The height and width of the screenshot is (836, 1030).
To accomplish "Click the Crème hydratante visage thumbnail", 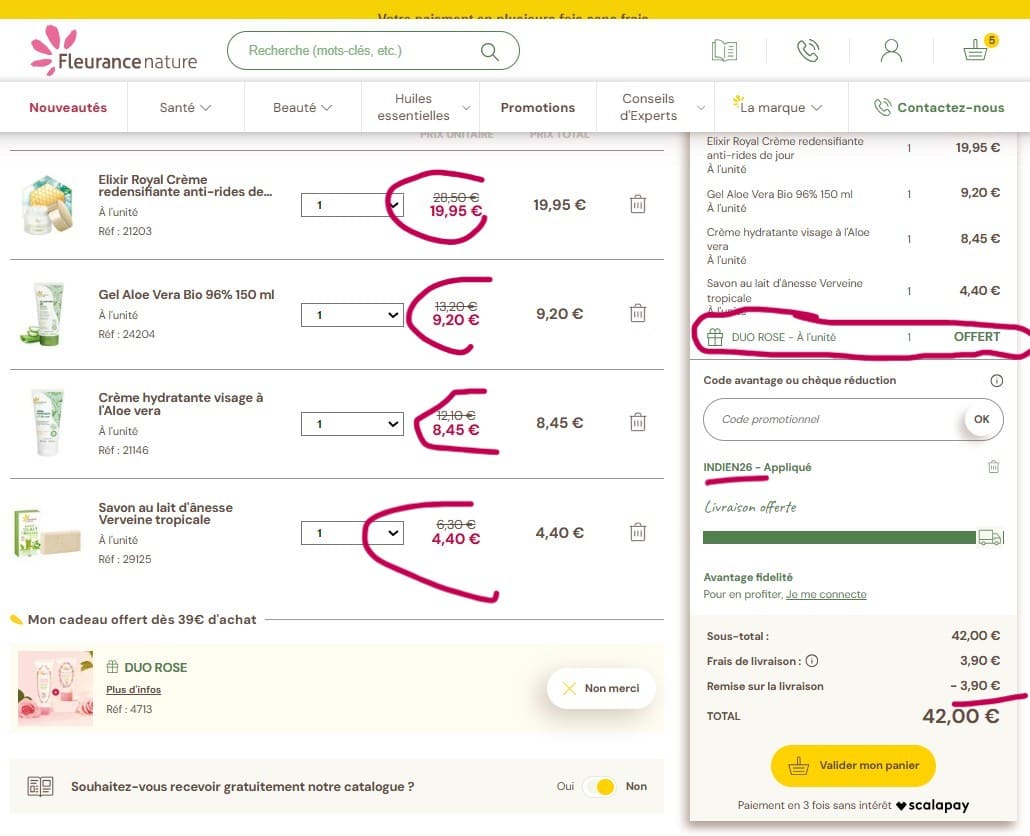I will point(47,423).
